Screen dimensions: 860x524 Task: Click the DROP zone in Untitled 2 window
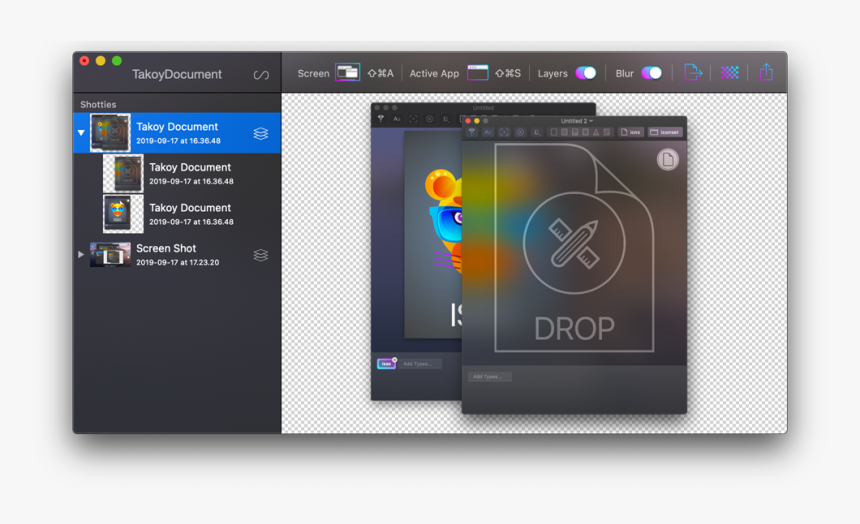[x=574, y=248]
